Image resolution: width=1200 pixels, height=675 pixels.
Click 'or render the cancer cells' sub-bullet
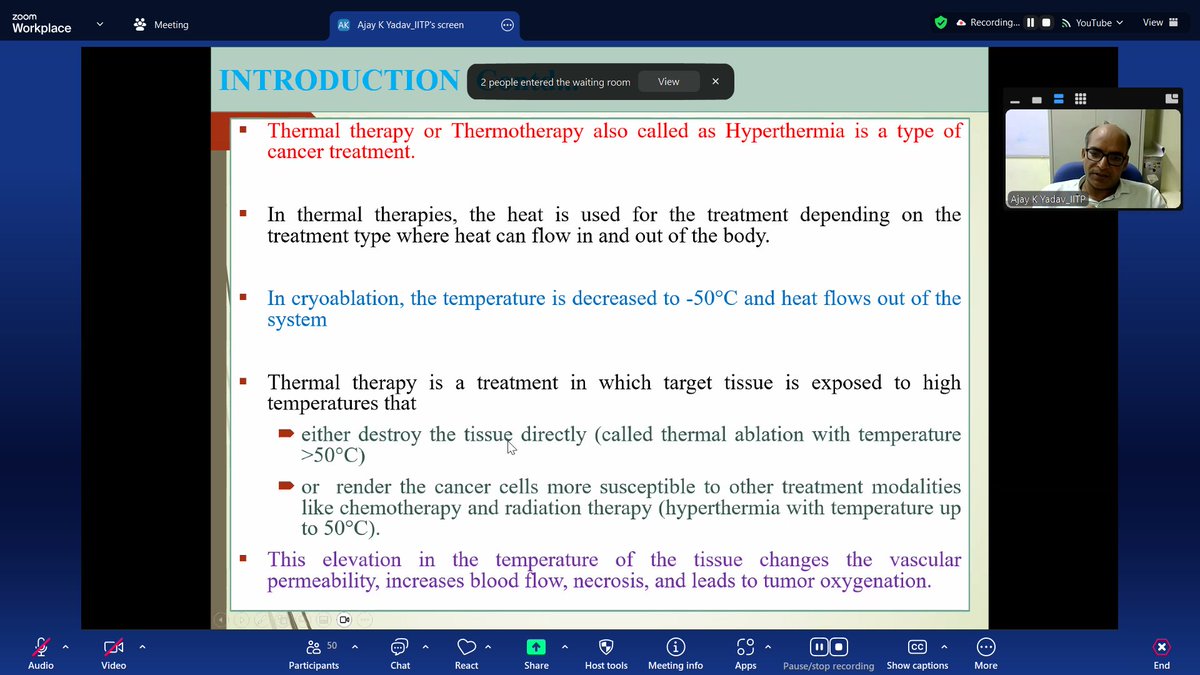pos(631,508)
